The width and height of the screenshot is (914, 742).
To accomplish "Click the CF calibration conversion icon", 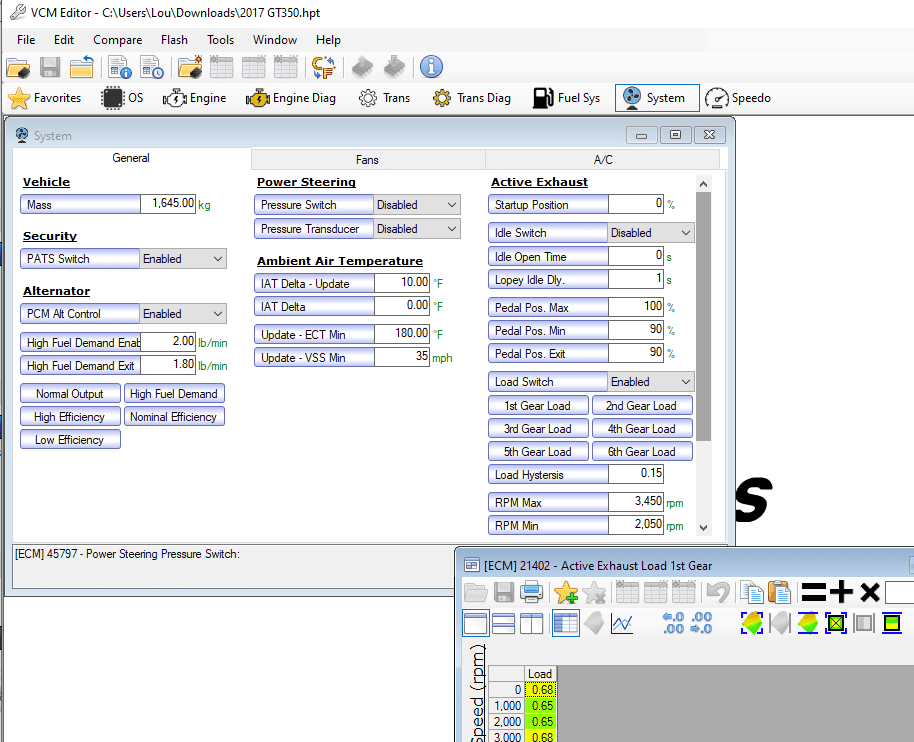I will [x=324, y=67].
